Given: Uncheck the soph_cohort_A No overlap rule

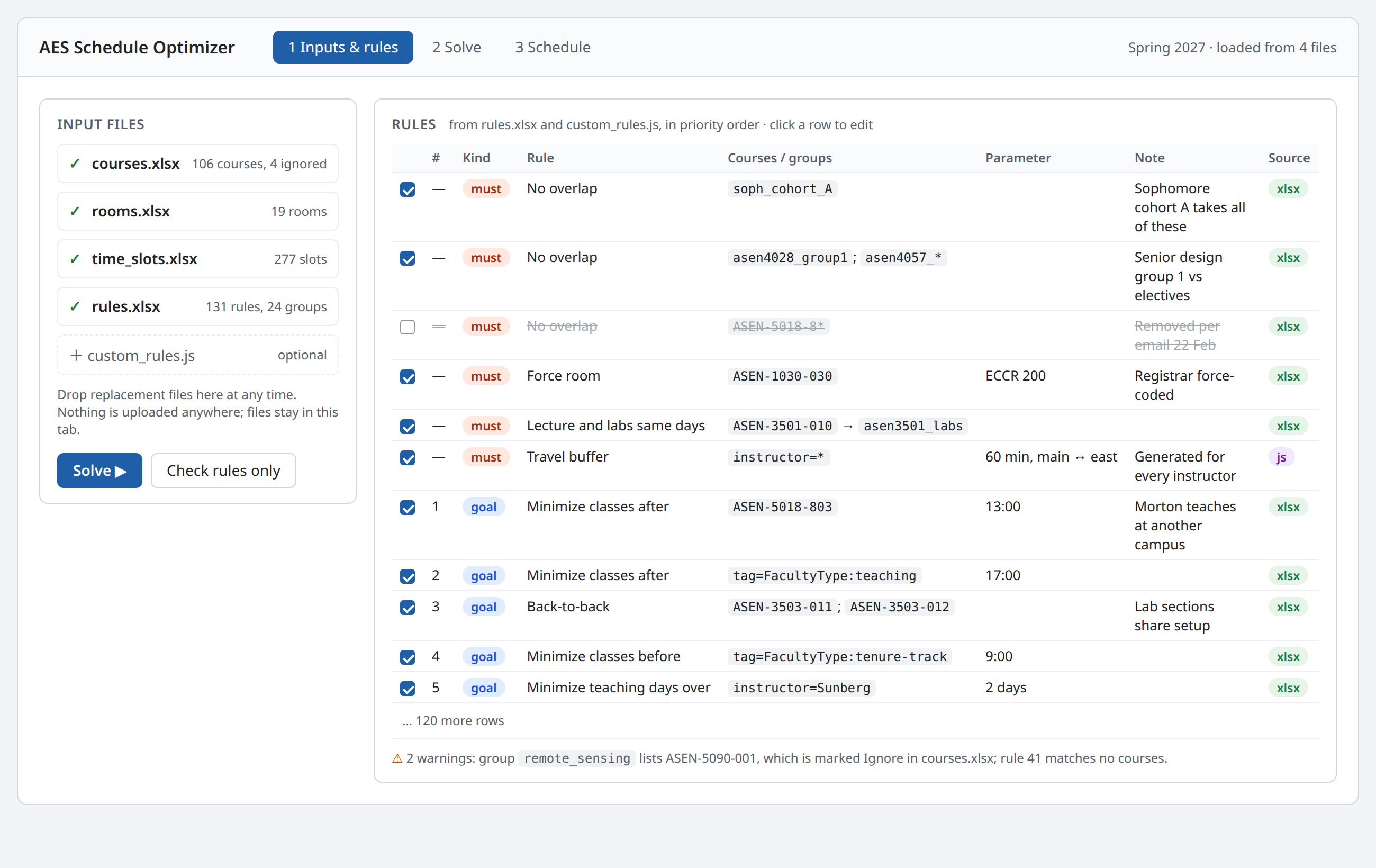Looking at the screenshot, I should click(x=408, y=189).
